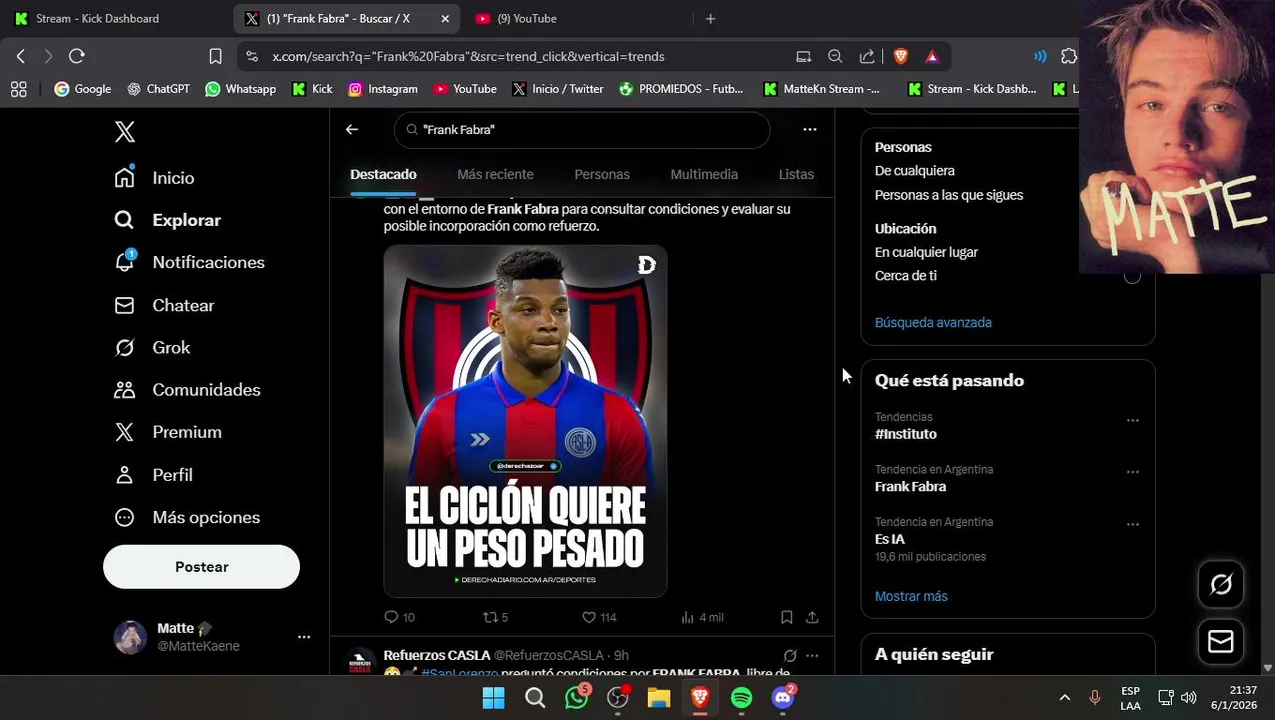Show hidden system tray icons
The height and width of the screenshot is (720, 1275).
point(1065,698)
